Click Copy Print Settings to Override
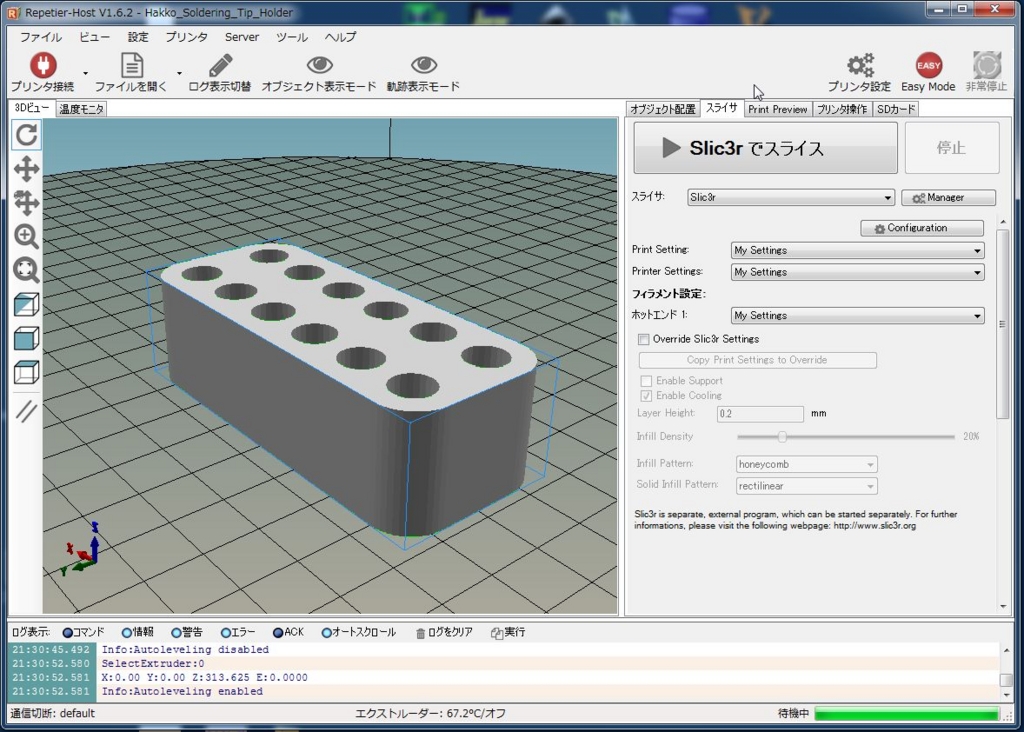1024x732 pixels. 758,360
